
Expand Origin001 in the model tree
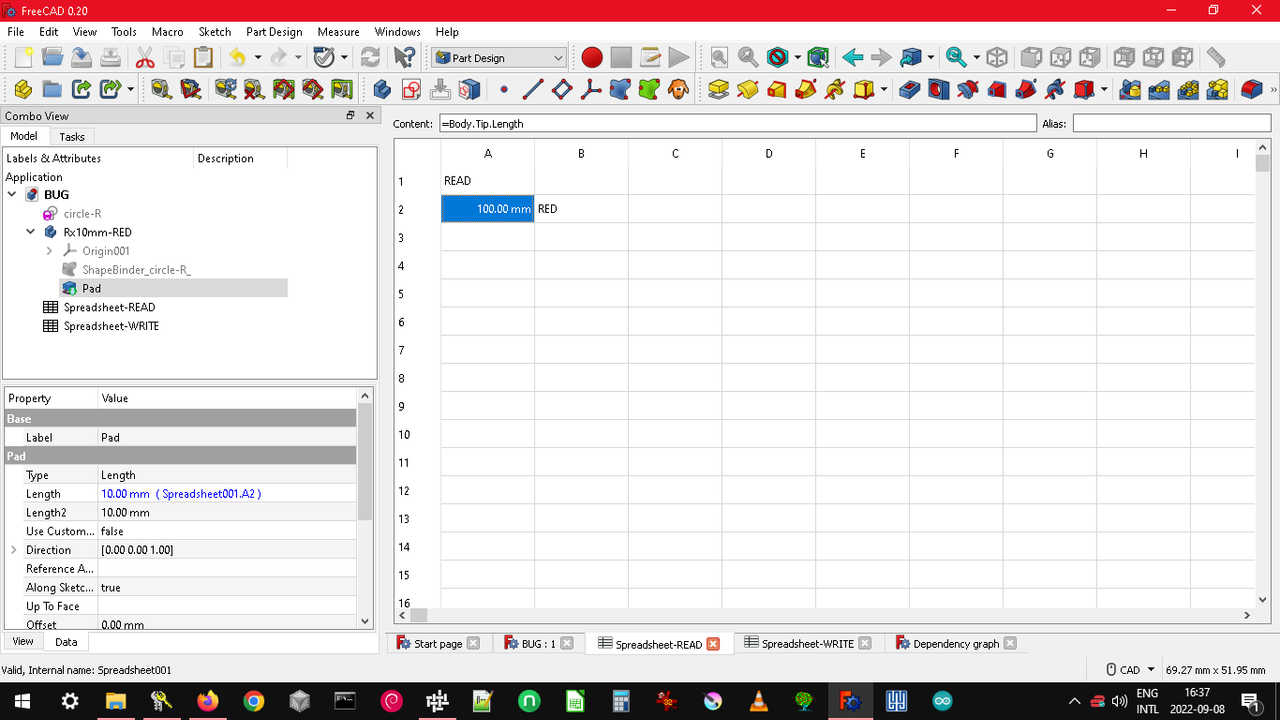coord(49,251)
